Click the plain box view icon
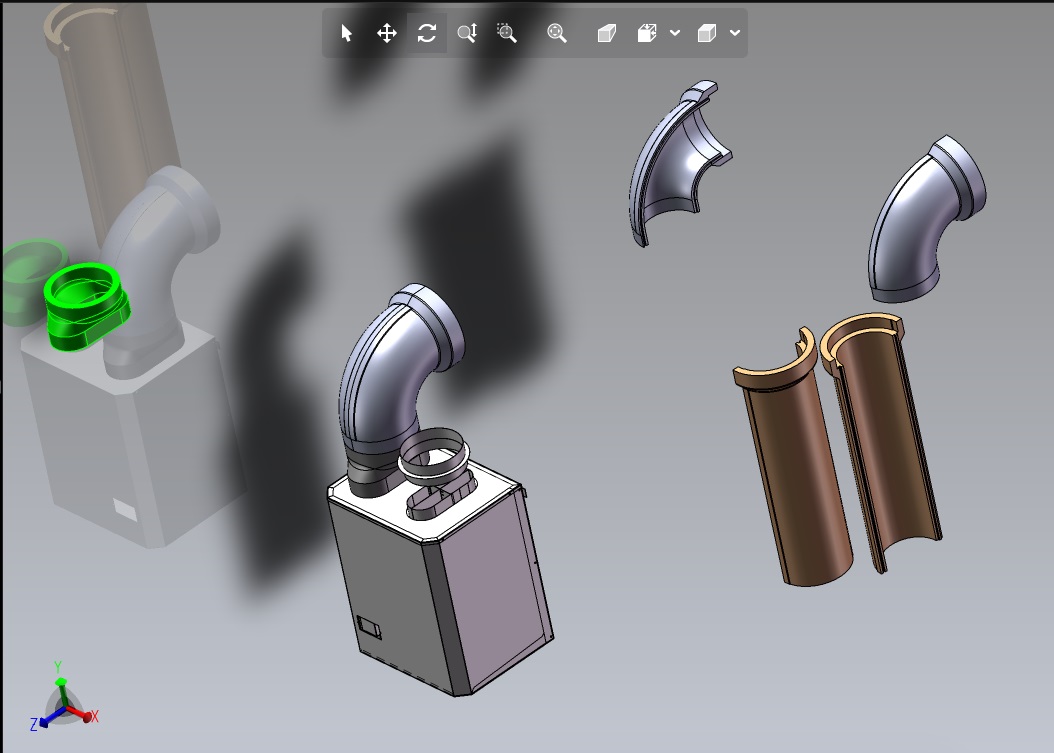1054x753 pixels. point(606,33)
